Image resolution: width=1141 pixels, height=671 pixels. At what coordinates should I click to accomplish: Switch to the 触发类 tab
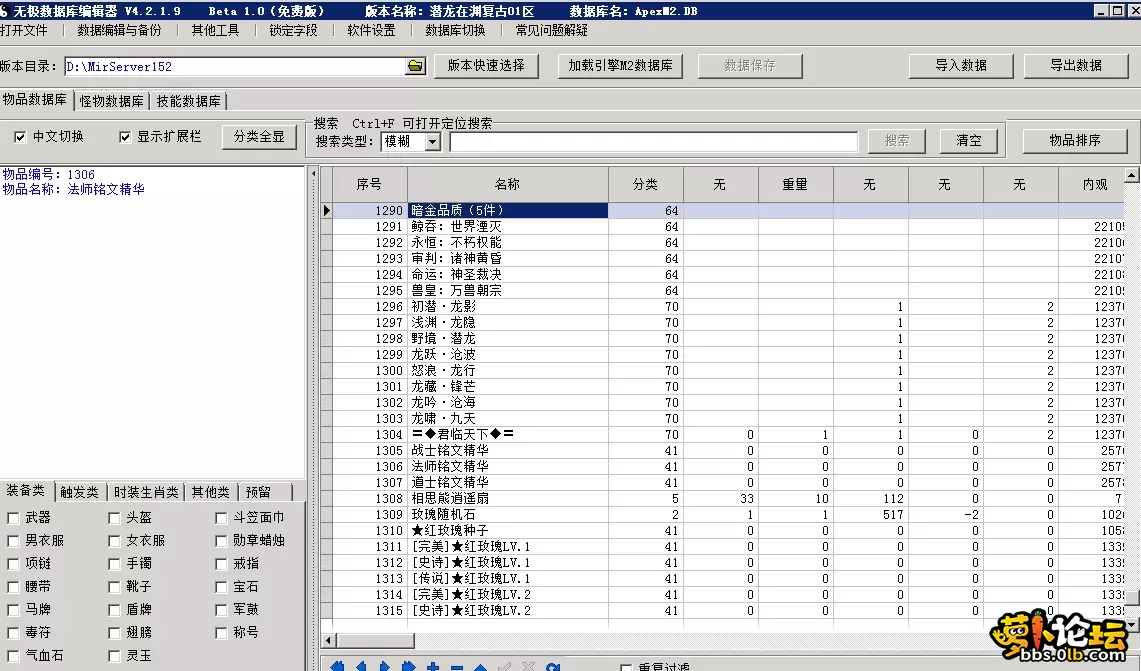coord(79,493)
